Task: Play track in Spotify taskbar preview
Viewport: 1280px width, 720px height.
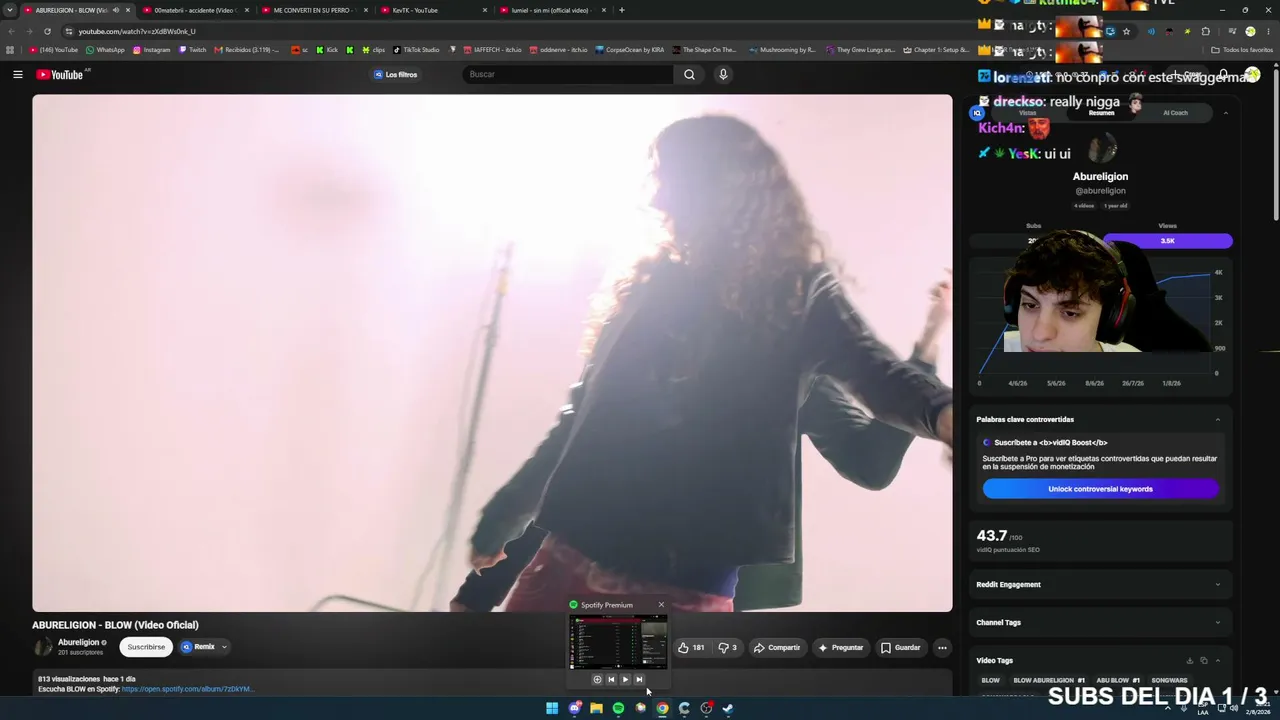Action: pyautogui.click(x=625, y=679)
